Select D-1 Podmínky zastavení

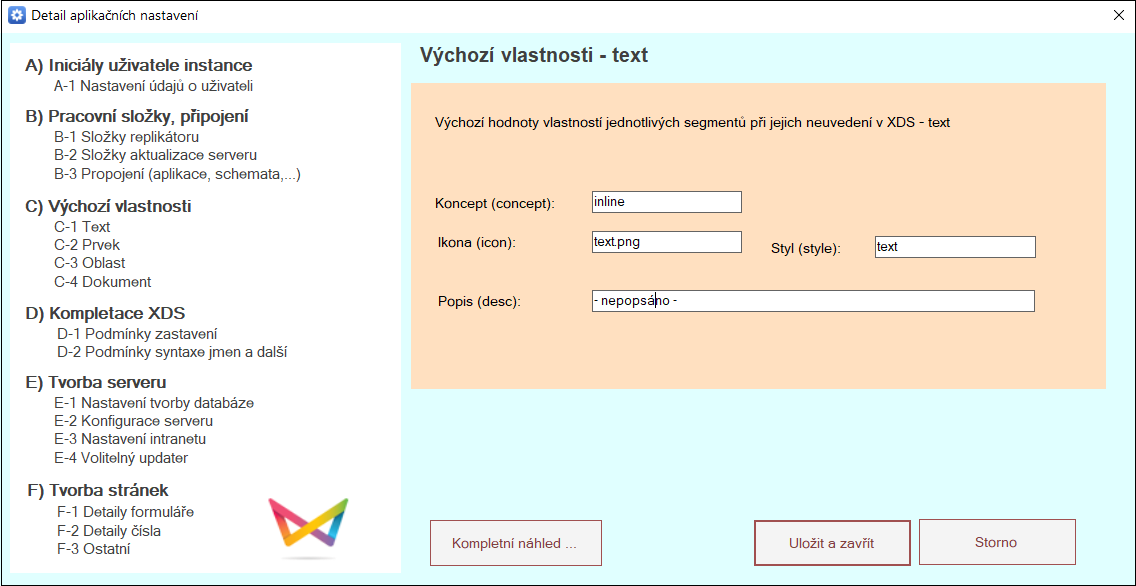point(137,334)
